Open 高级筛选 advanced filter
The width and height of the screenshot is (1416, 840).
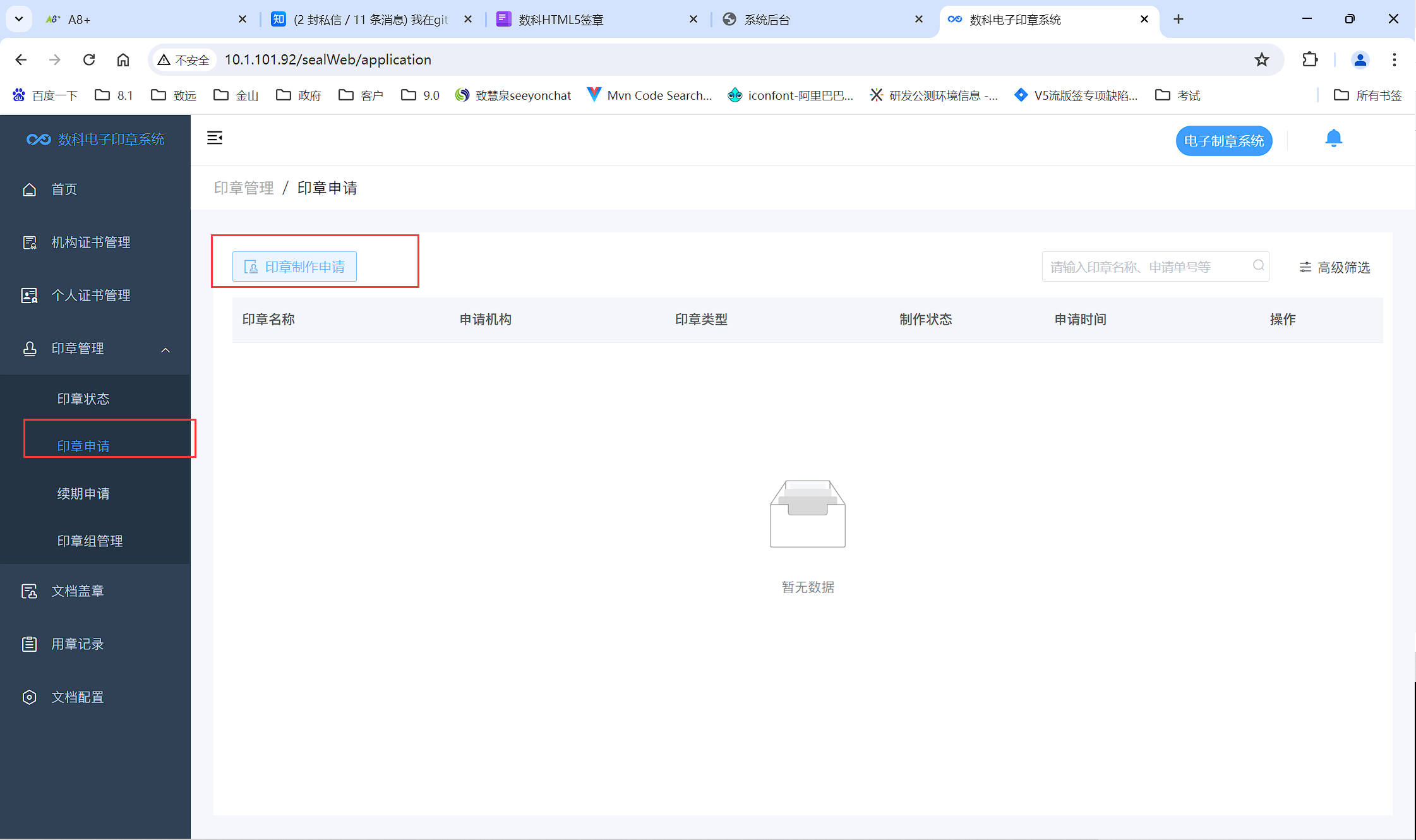point(1335,268)
